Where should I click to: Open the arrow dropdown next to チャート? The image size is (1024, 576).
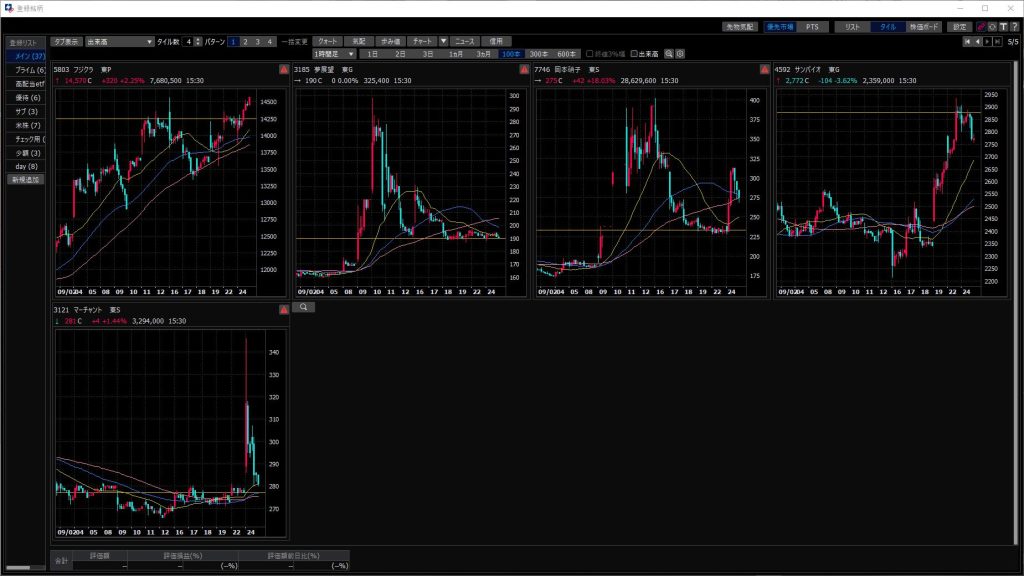coord(443,42)
